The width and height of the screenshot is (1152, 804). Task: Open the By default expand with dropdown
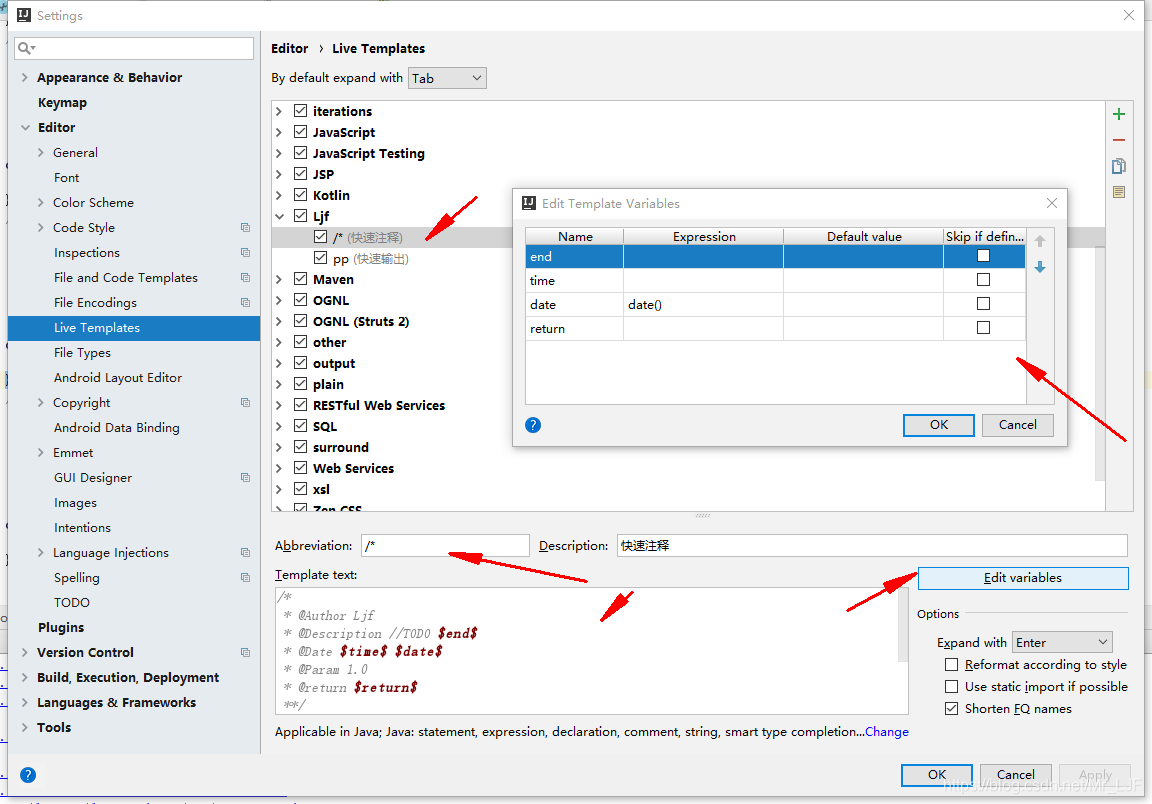coord(447,78)
